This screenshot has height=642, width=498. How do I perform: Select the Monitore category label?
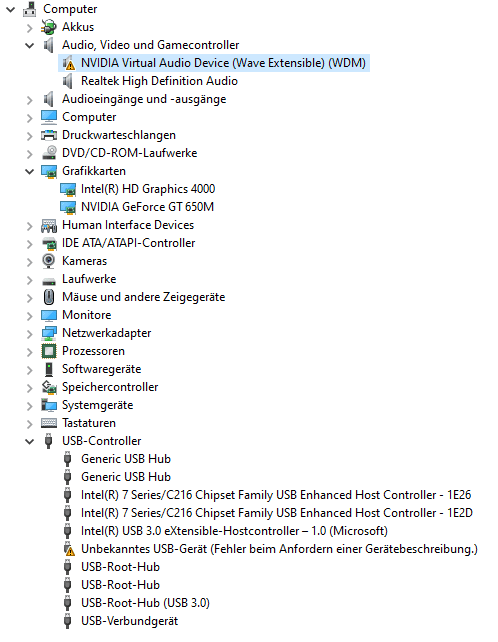tap(87, 315)
